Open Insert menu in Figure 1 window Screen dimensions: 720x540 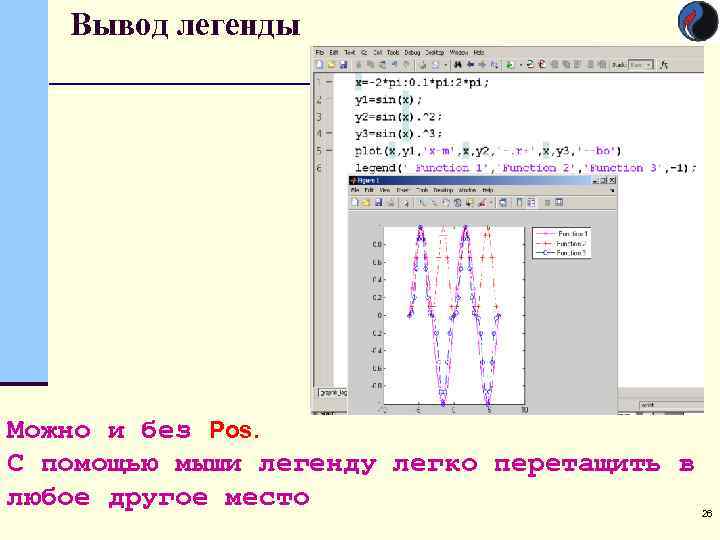[403, 190]
